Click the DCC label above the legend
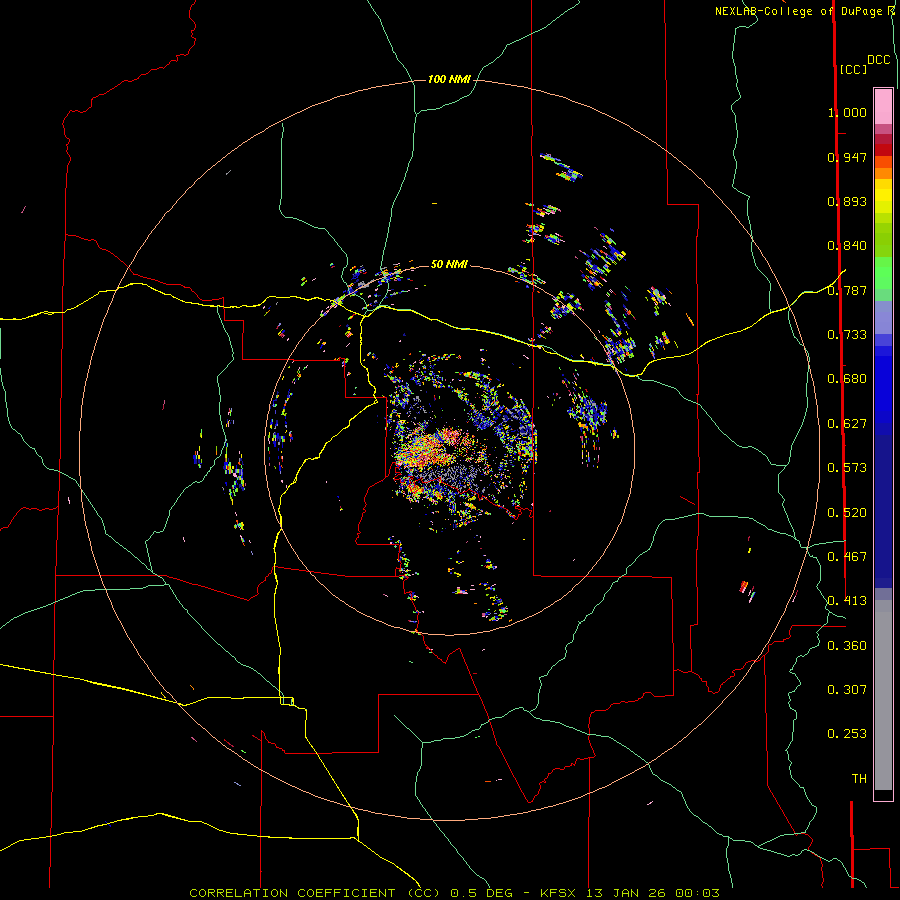 pos(878,60)
